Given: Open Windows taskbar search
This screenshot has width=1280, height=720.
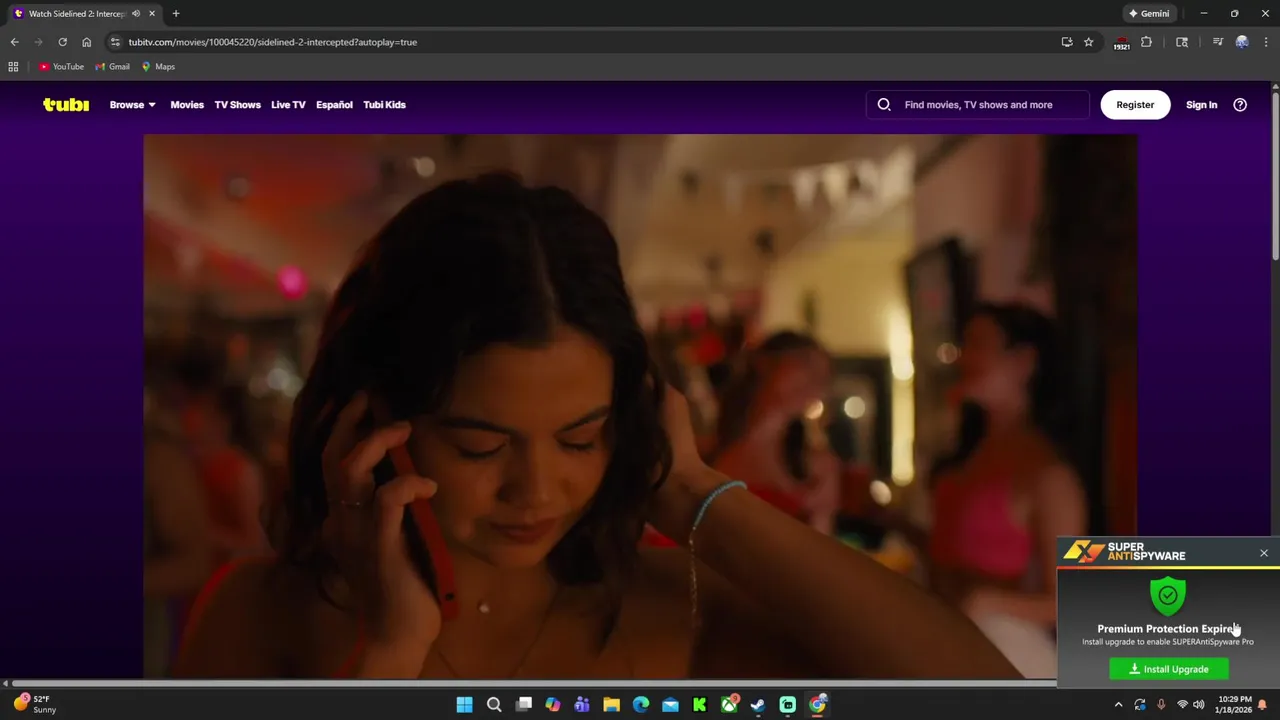Looking at the screenshot, I should [494, 705].
